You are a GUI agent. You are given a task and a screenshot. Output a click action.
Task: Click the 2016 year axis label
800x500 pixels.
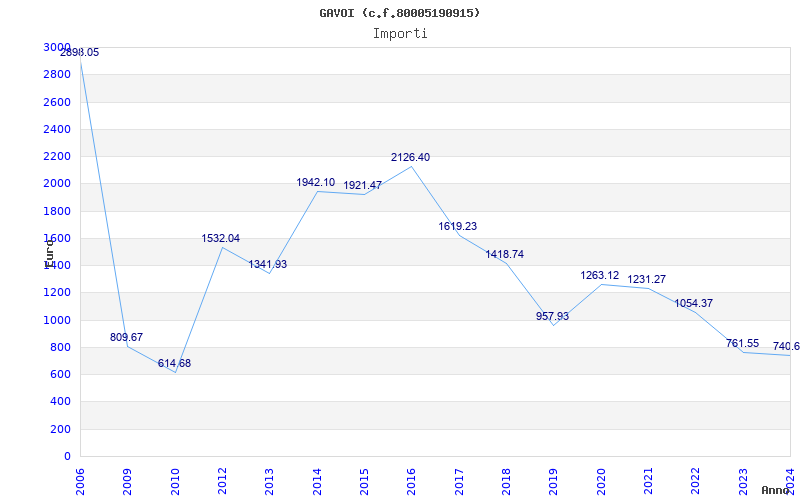(412, 482)
